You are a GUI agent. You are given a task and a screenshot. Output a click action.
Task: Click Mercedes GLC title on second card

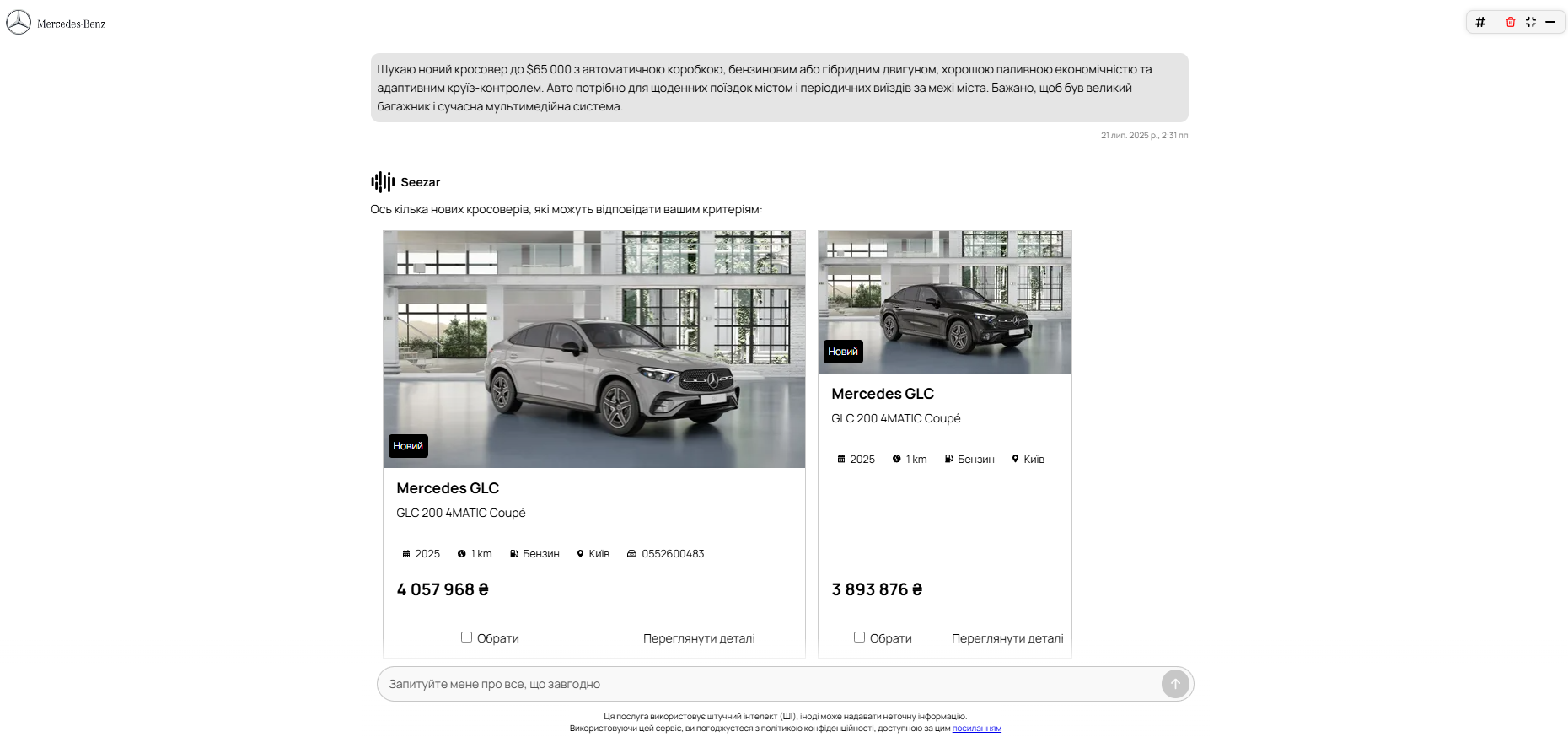click(883, 394)
